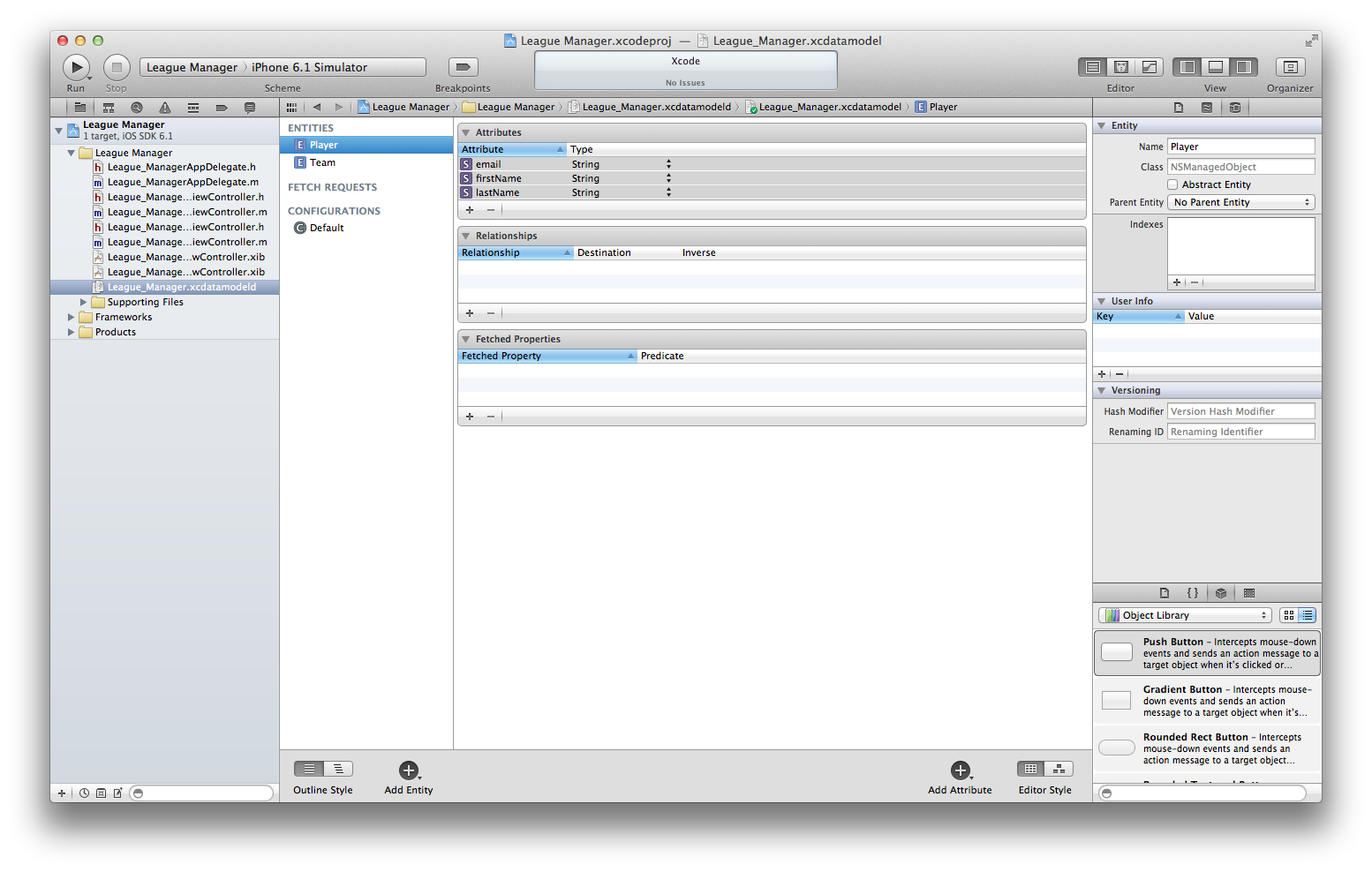Sort by the Relationship column header
This screenshot has height=872, width=1372.
point(516,252)
